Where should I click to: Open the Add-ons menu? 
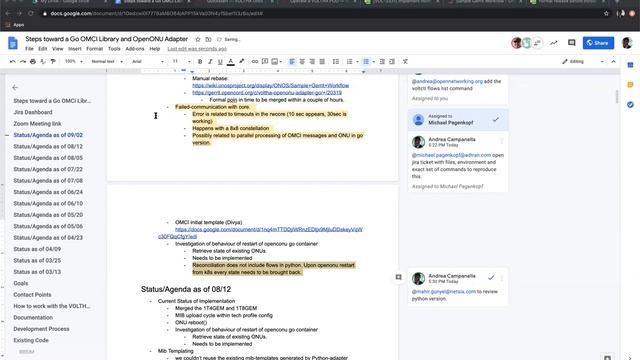click(135, 49)
